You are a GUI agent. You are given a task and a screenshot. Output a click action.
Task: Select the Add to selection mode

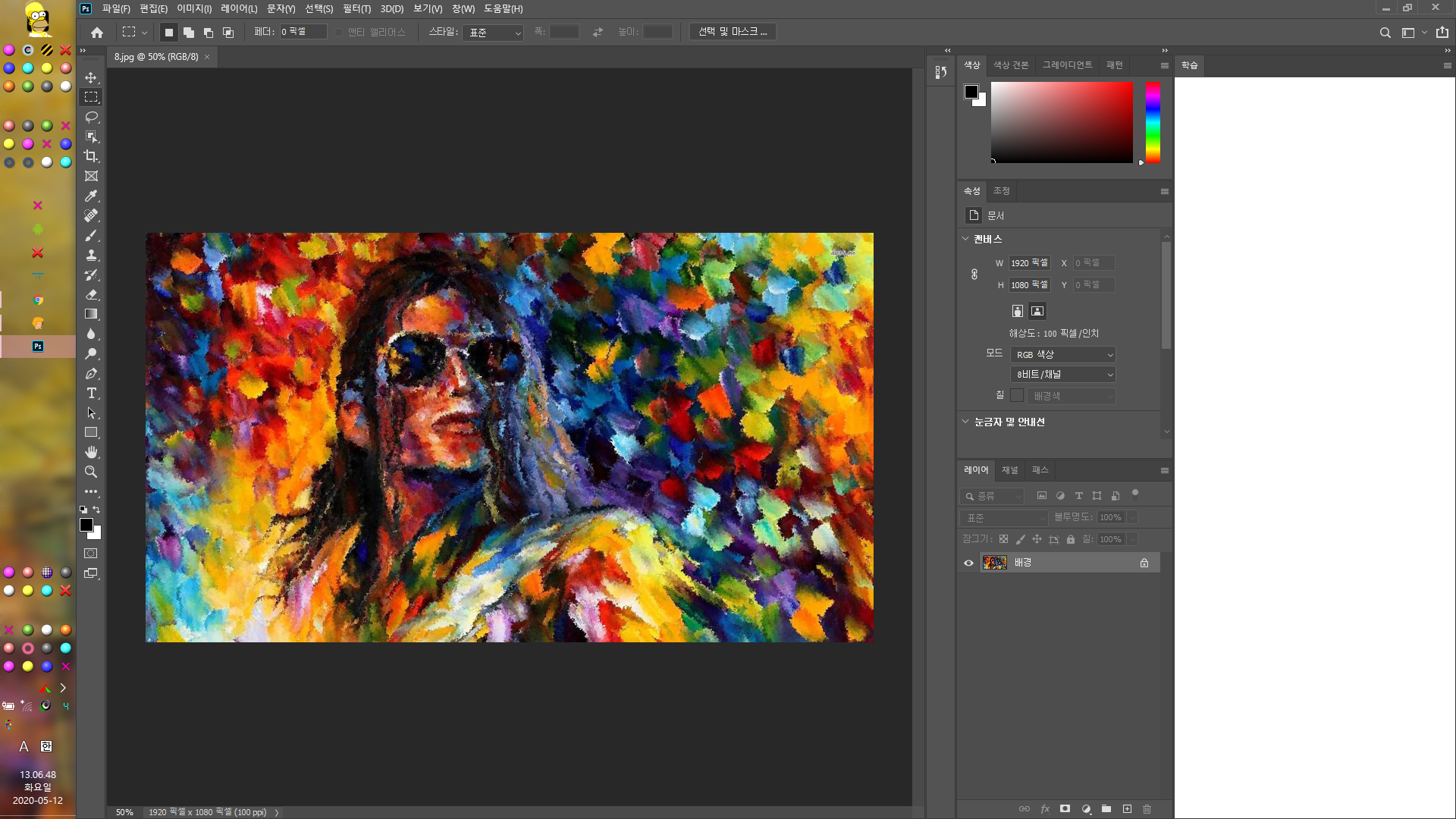coord(189,33)
